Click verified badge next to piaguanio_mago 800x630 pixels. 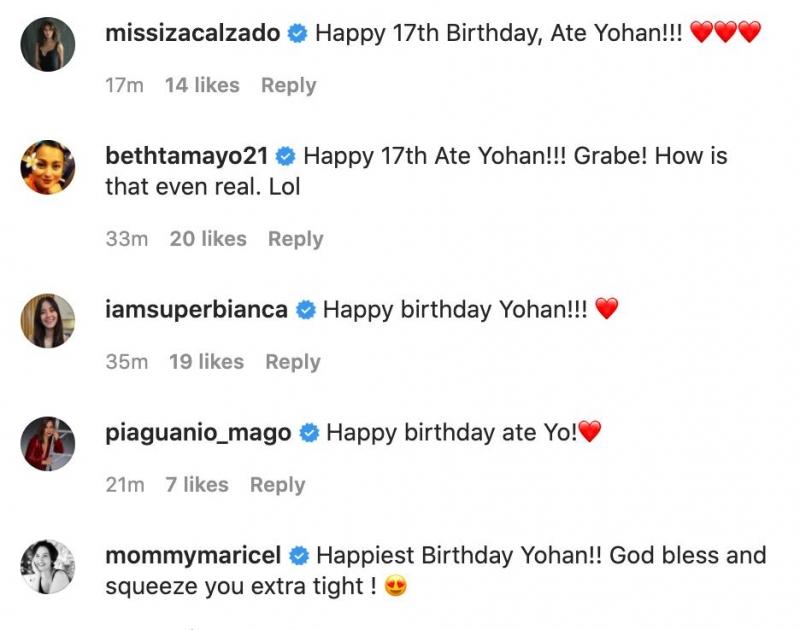pos(309,433)
